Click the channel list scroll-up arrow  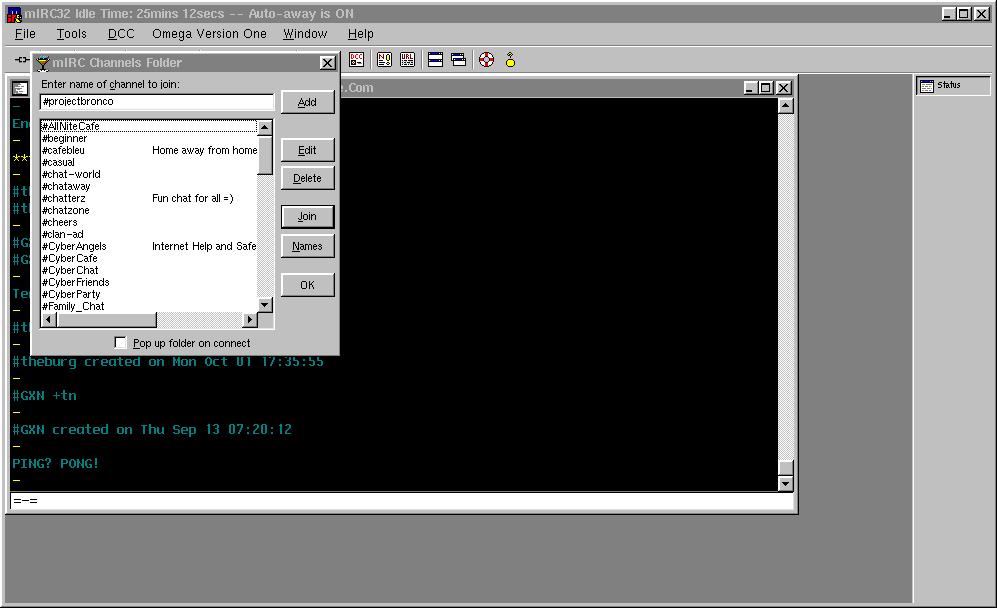coord(265,127)
